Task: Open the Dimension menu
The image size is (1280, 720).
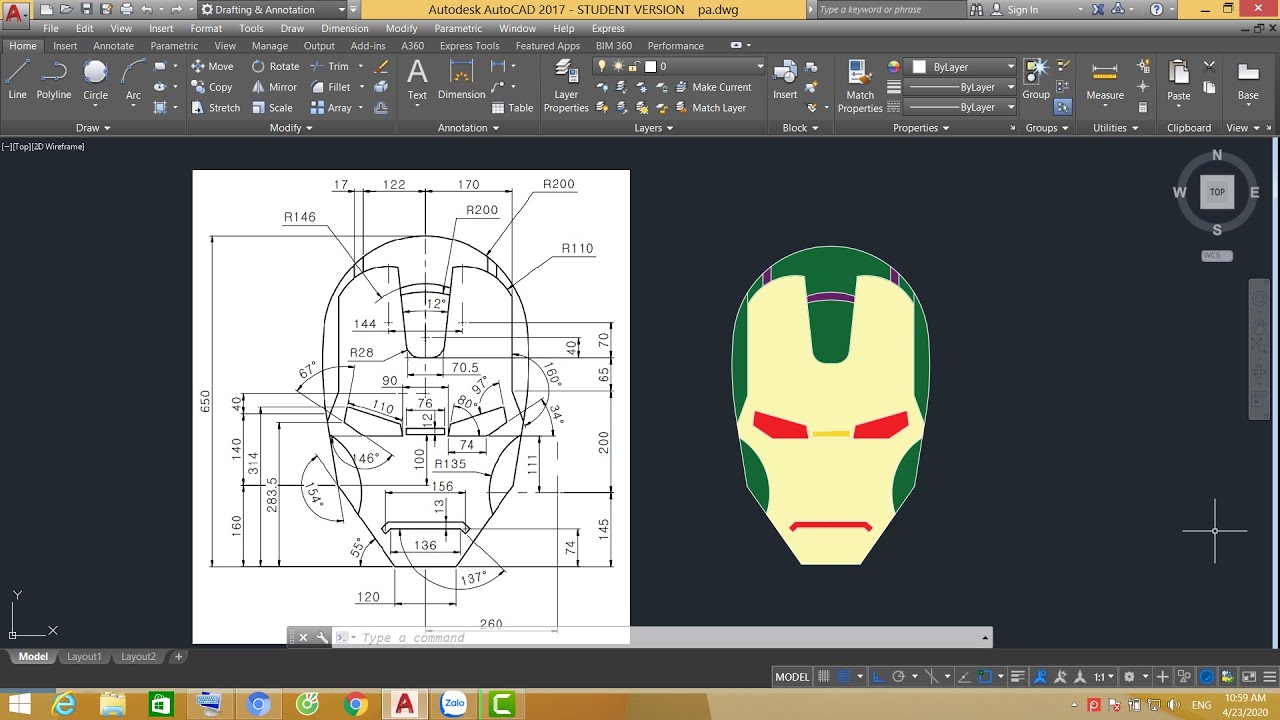Action: pos(344,29)
